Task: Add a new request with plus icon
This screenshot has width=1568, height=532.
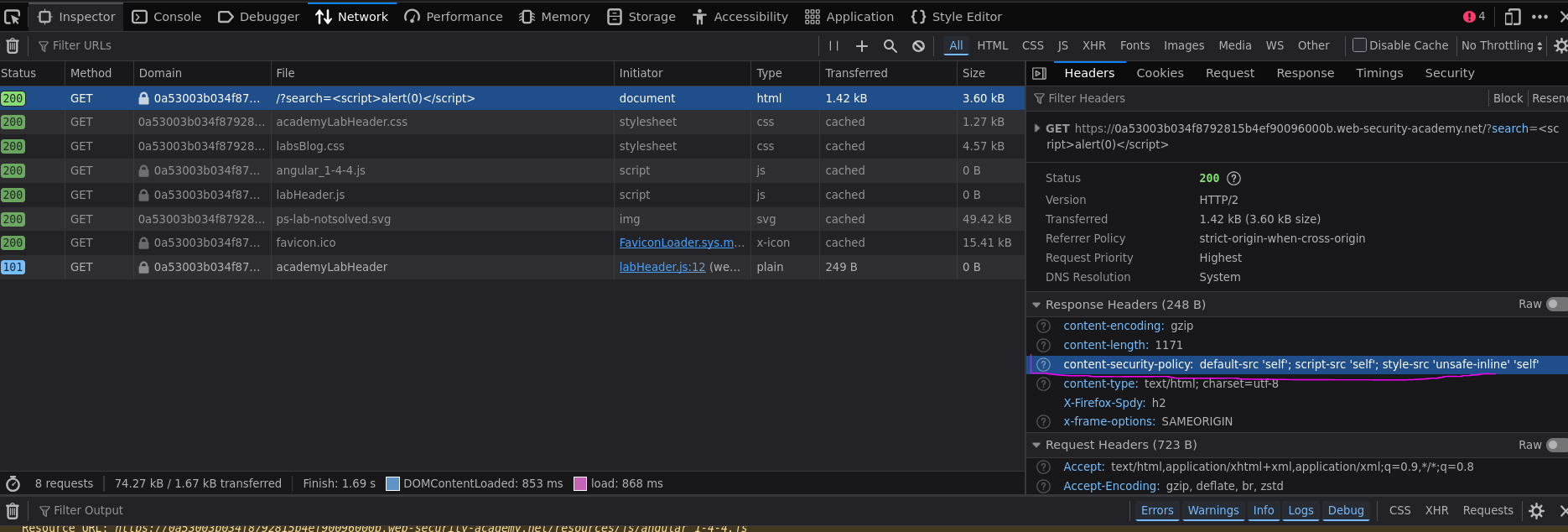Action: 861,45
